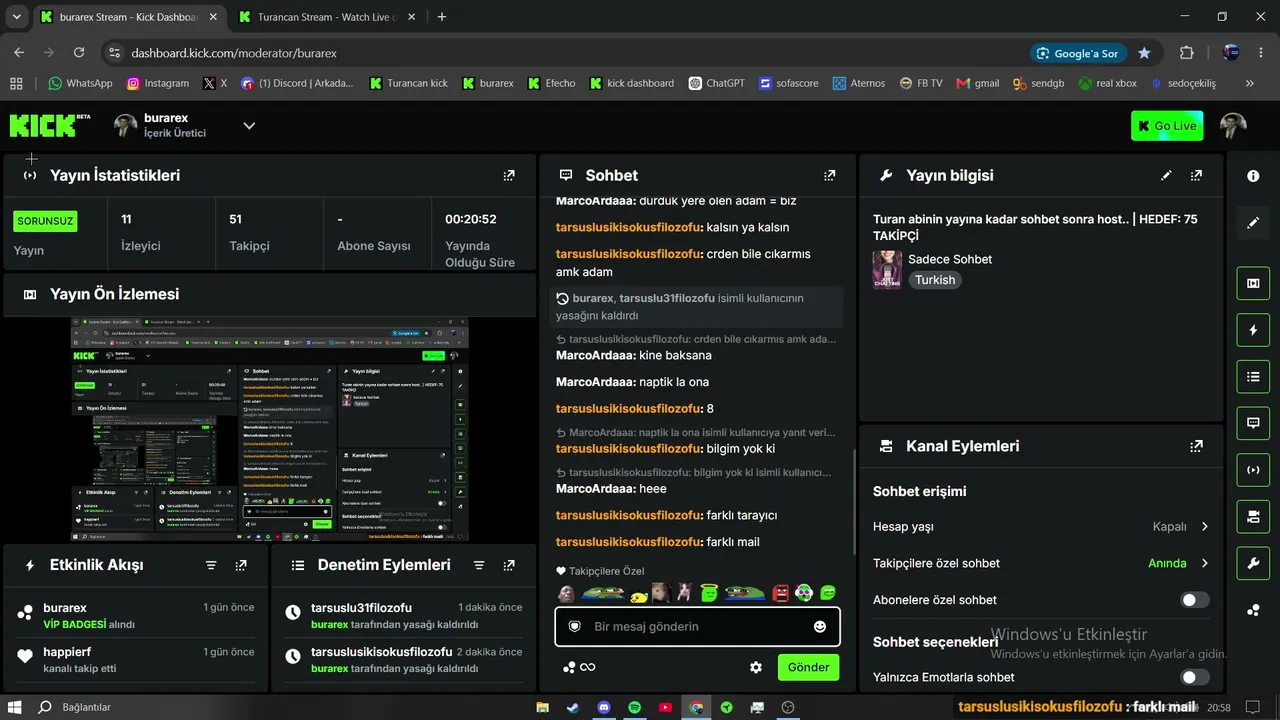This screenshot has width=1280, height=720.
Task: Open the Chrome tab search dropdown
Action: click(x=16, y=17)
